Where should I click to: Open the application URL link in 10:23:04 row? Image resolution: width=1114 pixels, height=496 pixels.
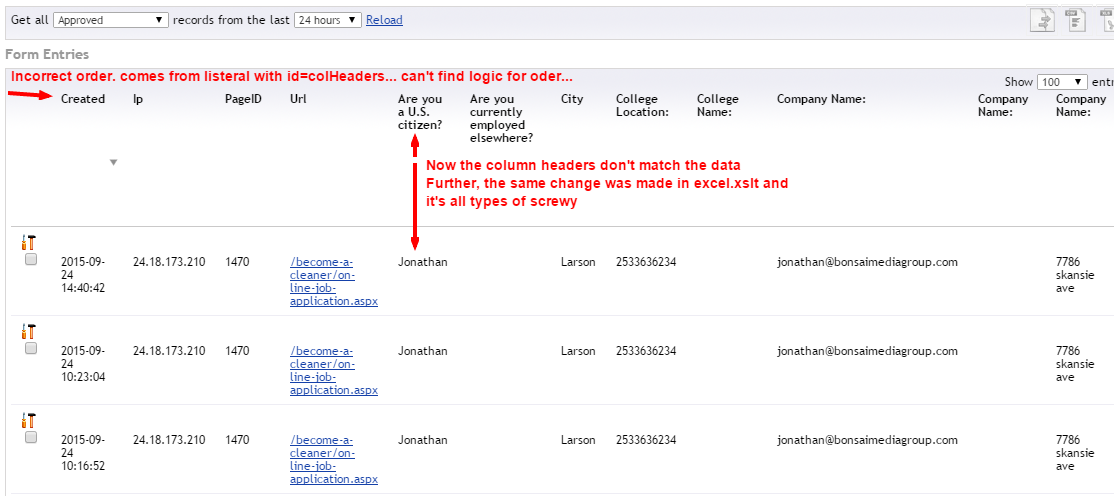[333, 371]
